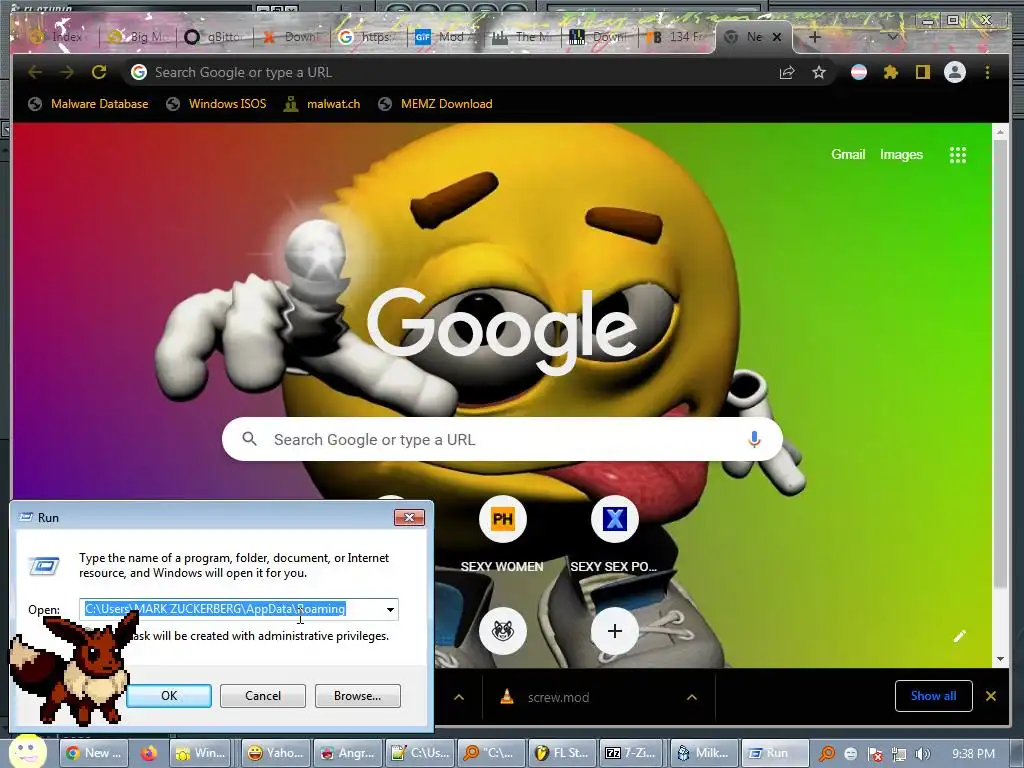The width and height of the screenshot is (1024, 768).
Task: Bookmark this tab with the star icon
Action: pyautogui.click(x=819, y=72)
